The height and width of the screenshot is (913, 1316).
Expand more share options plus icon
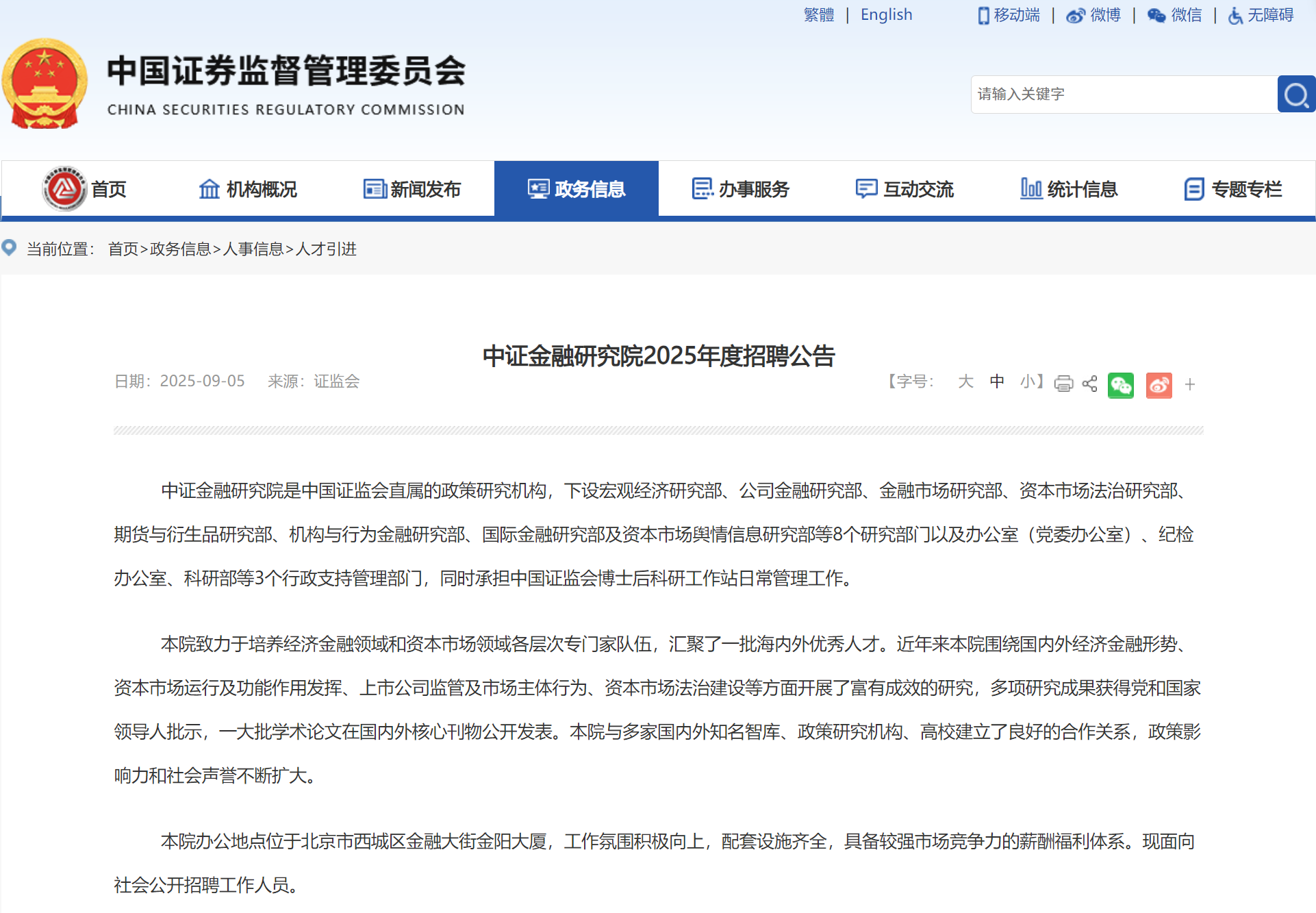(x=1190, y=385)
